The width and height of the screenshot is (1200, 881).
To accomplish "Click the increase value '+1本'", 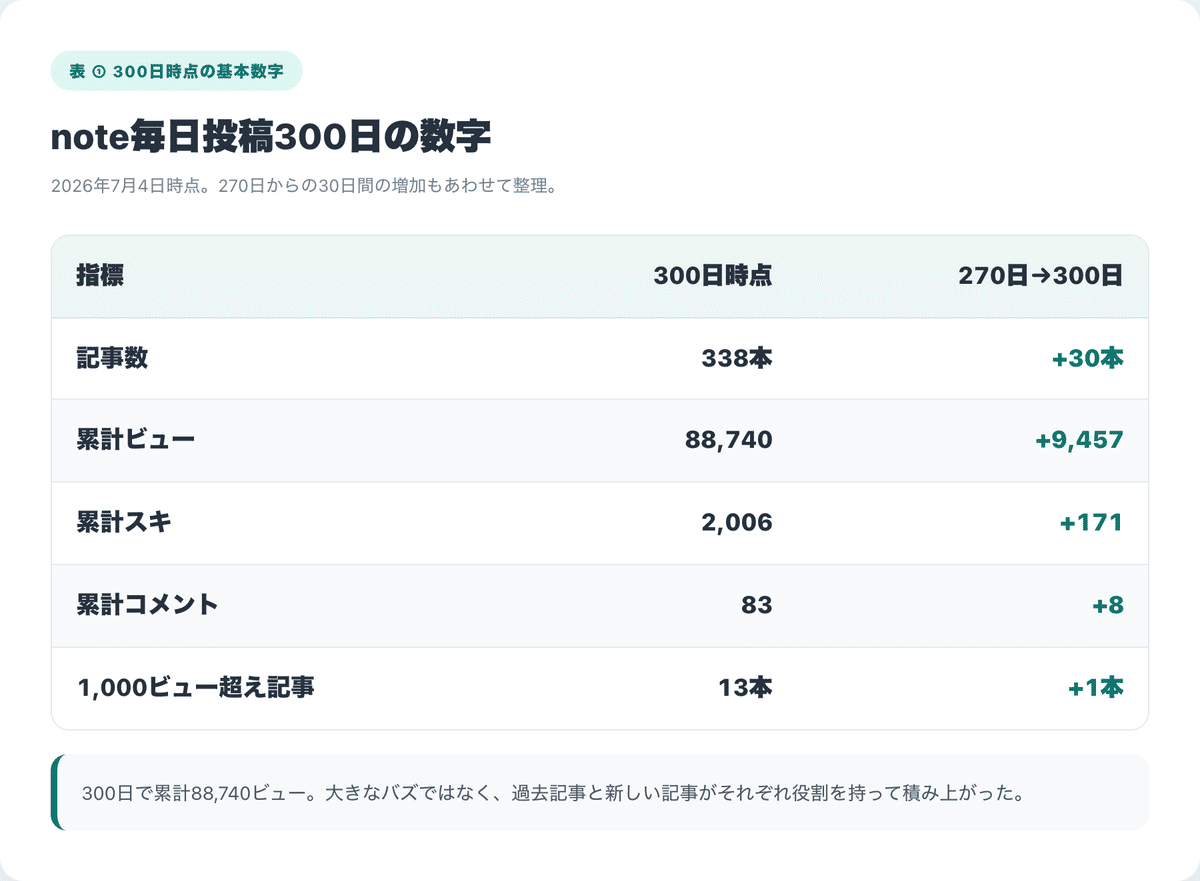I will pyautogui.click(x=1096, y=688).
